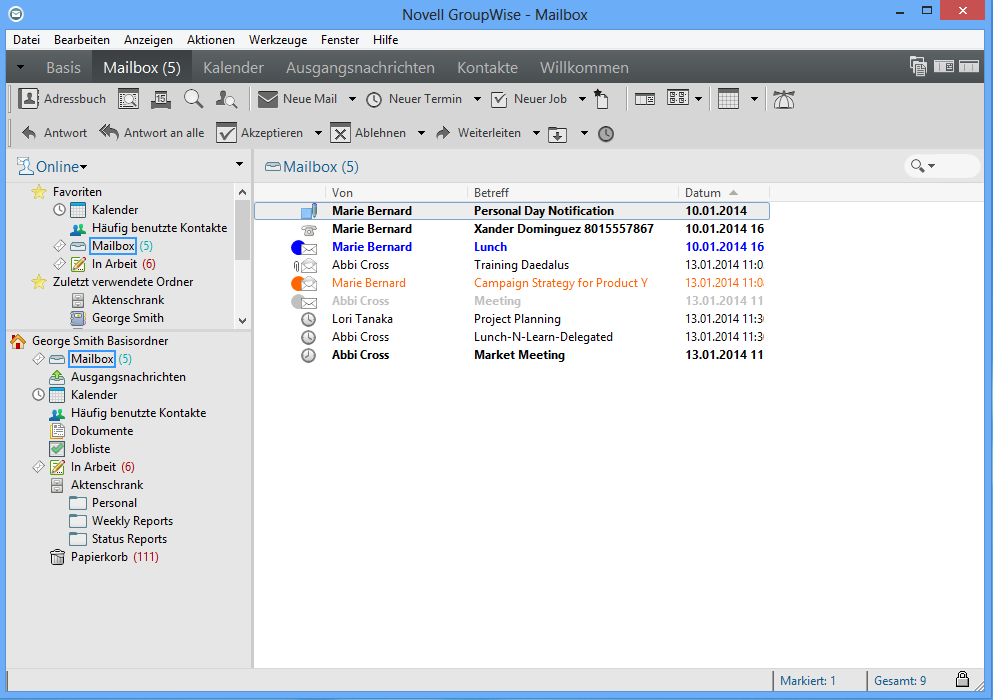Image resolution: width=993 pixels, height=700 pixels.
Task: Switch to the Ausgangsnachrichten tab
Action: (360, 68)
